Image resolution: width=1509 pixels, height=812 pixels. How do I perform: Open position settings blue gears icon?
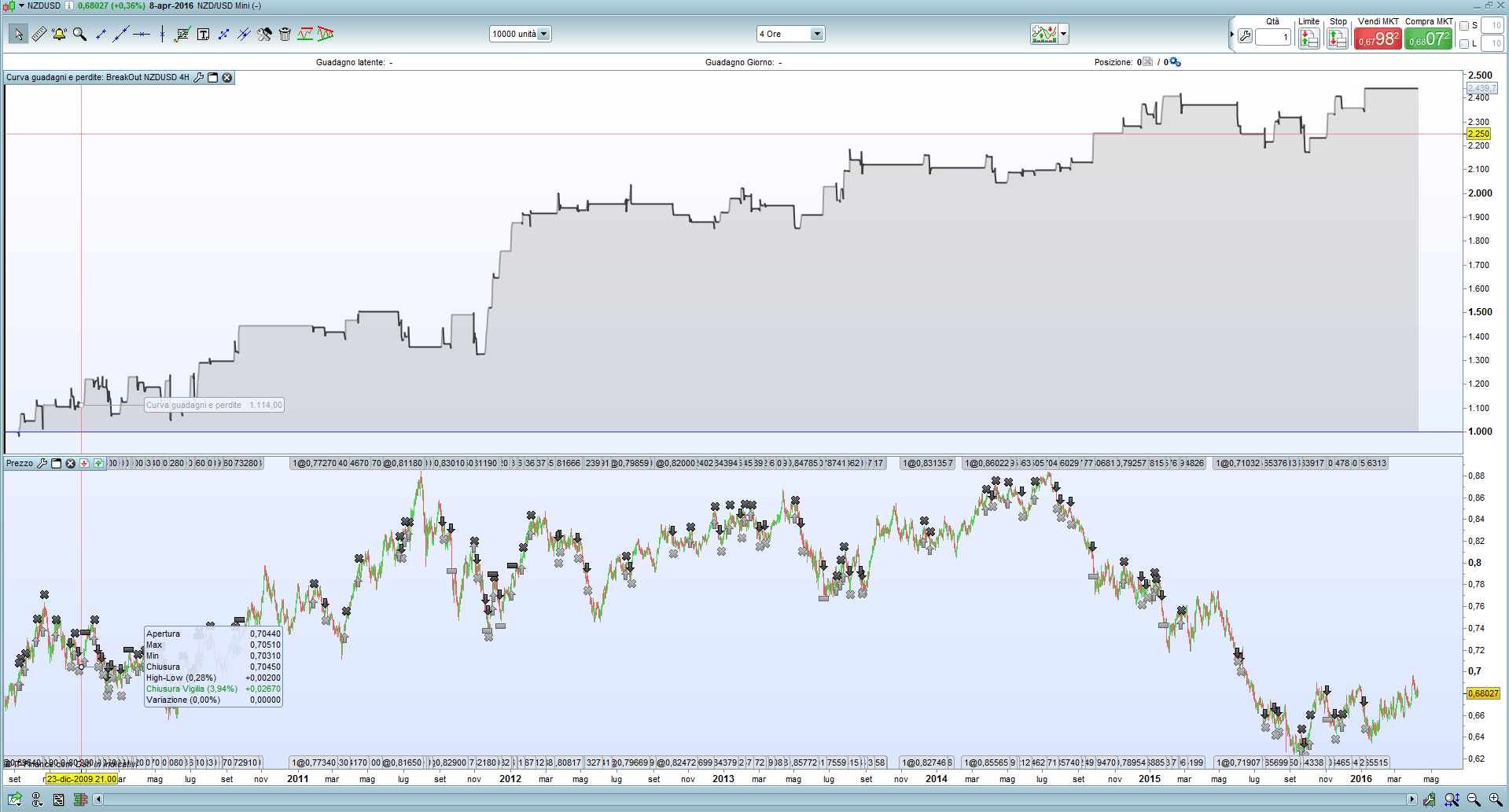1176,62
